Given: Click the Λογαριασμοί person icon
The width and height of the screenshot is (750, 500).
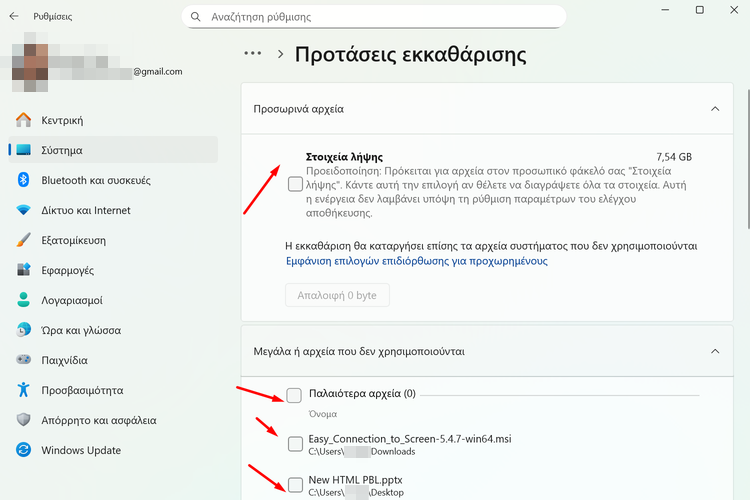Looking at the screenshot, I should [x=23, y=300].
